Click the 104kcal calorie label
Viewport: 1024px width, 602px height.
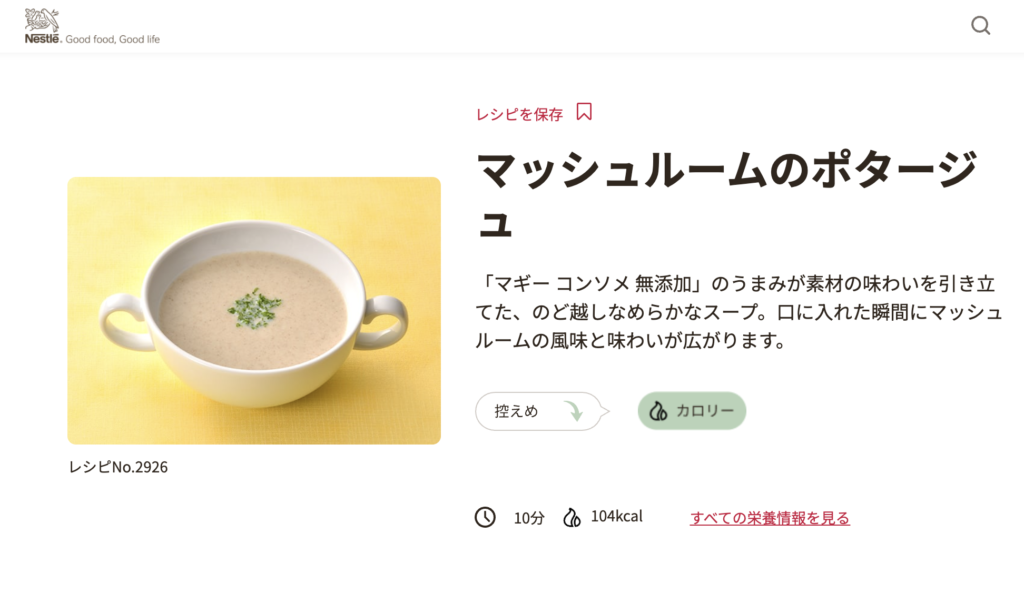(x=615, y=516)
